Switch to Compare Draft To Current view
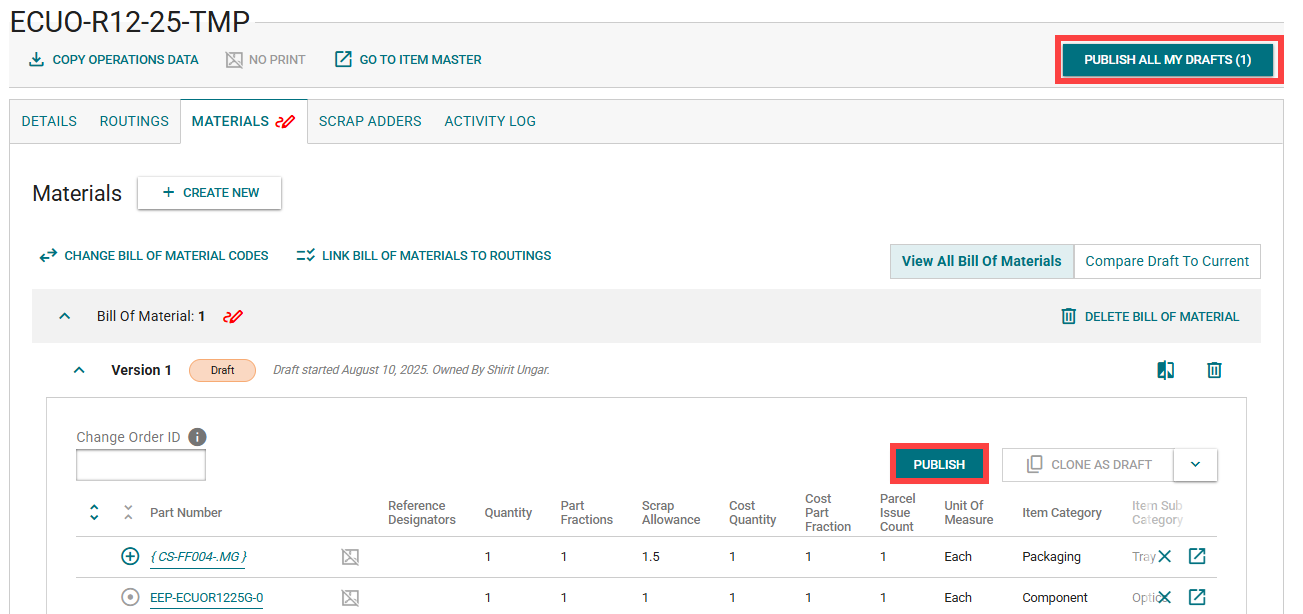This screenshot has height=614, width=1303. [x=1167, y=261]
